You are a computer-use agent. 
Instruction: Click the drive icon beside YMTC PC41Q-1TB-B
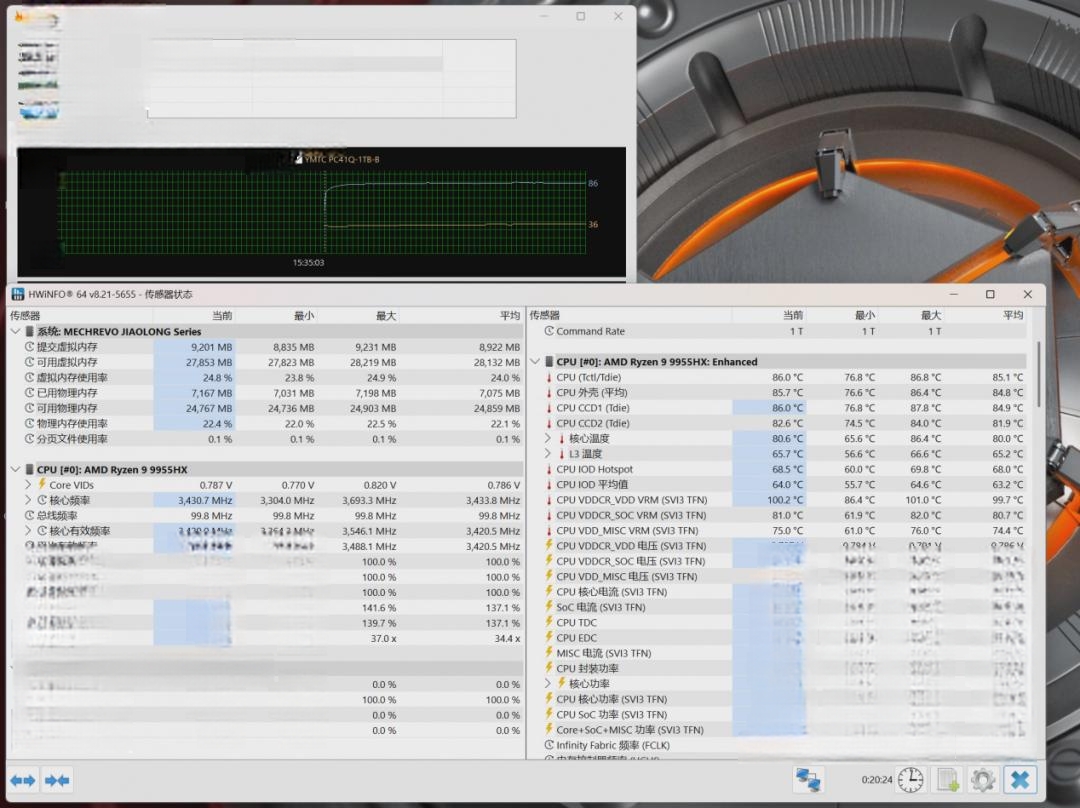(x=298, y=159)
